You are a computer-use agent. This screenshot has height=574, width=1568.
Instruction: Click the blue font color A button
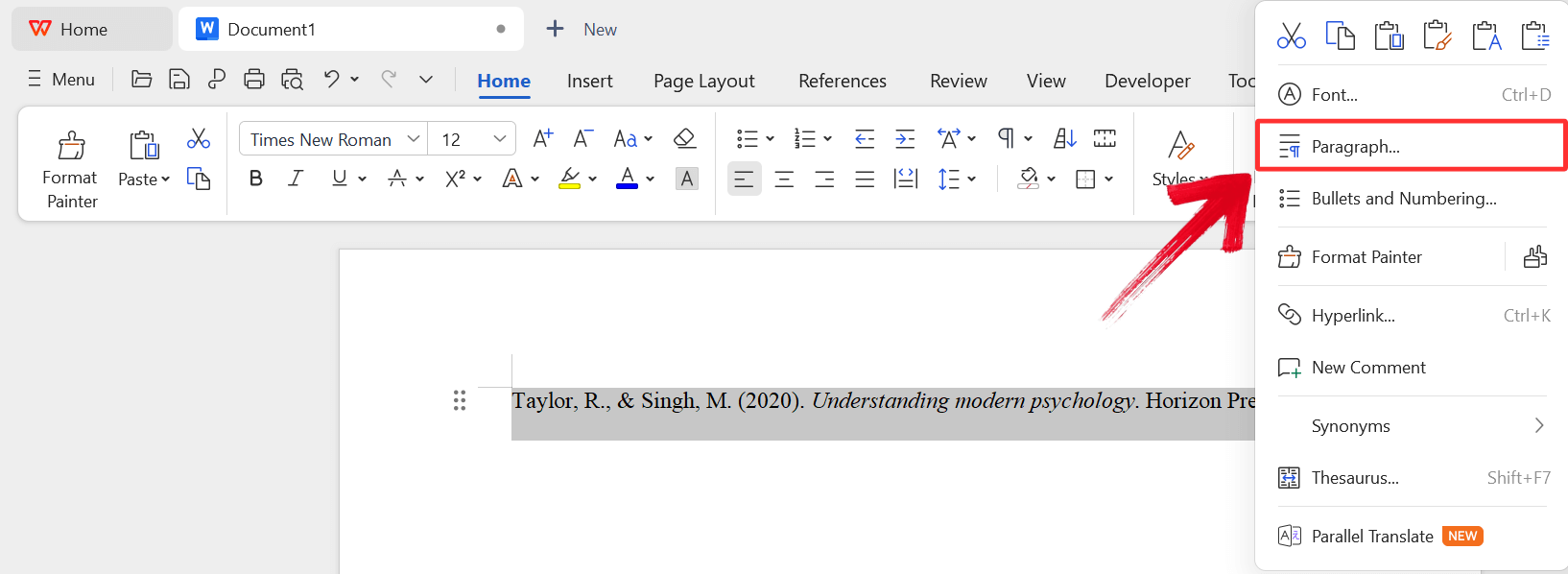pyautogui.click(x=627, y=179)
